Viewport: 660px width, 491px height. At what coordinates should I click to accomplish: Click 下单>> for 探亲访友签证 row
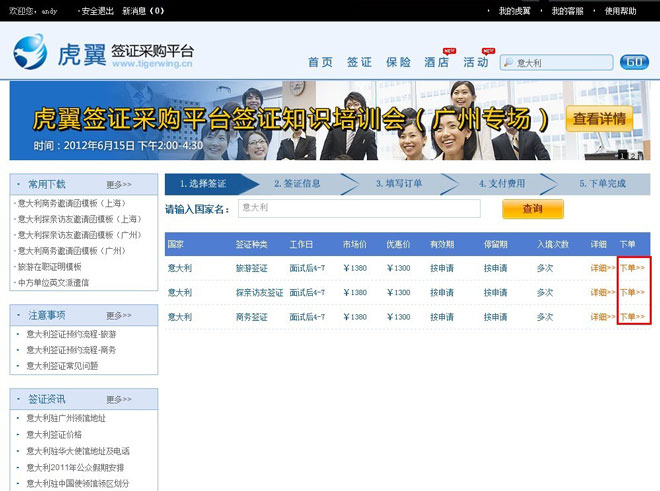coord(632,292)
